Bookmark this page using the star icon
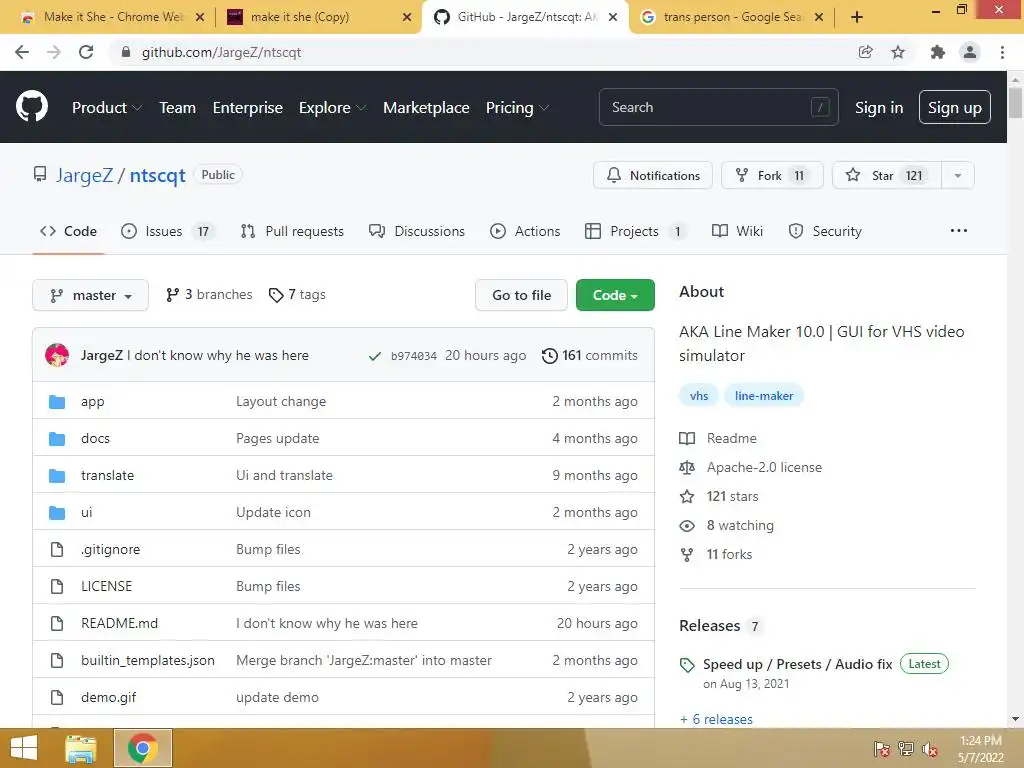1024x768 pixels. (898, 52)
